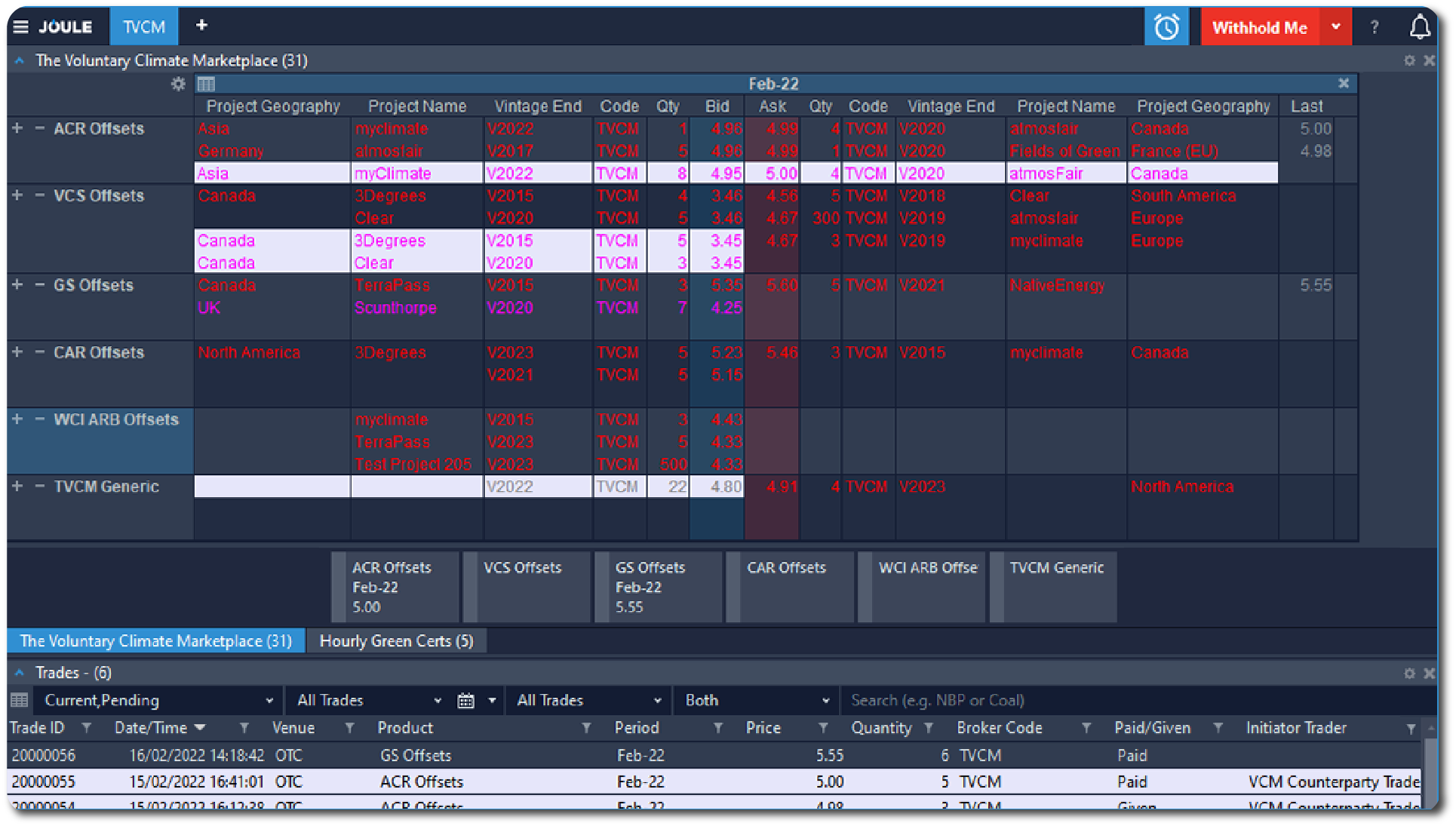Filter the Initiator Trader column
This screenshot has width=1456, height=826.
[x=1411, y=728]
